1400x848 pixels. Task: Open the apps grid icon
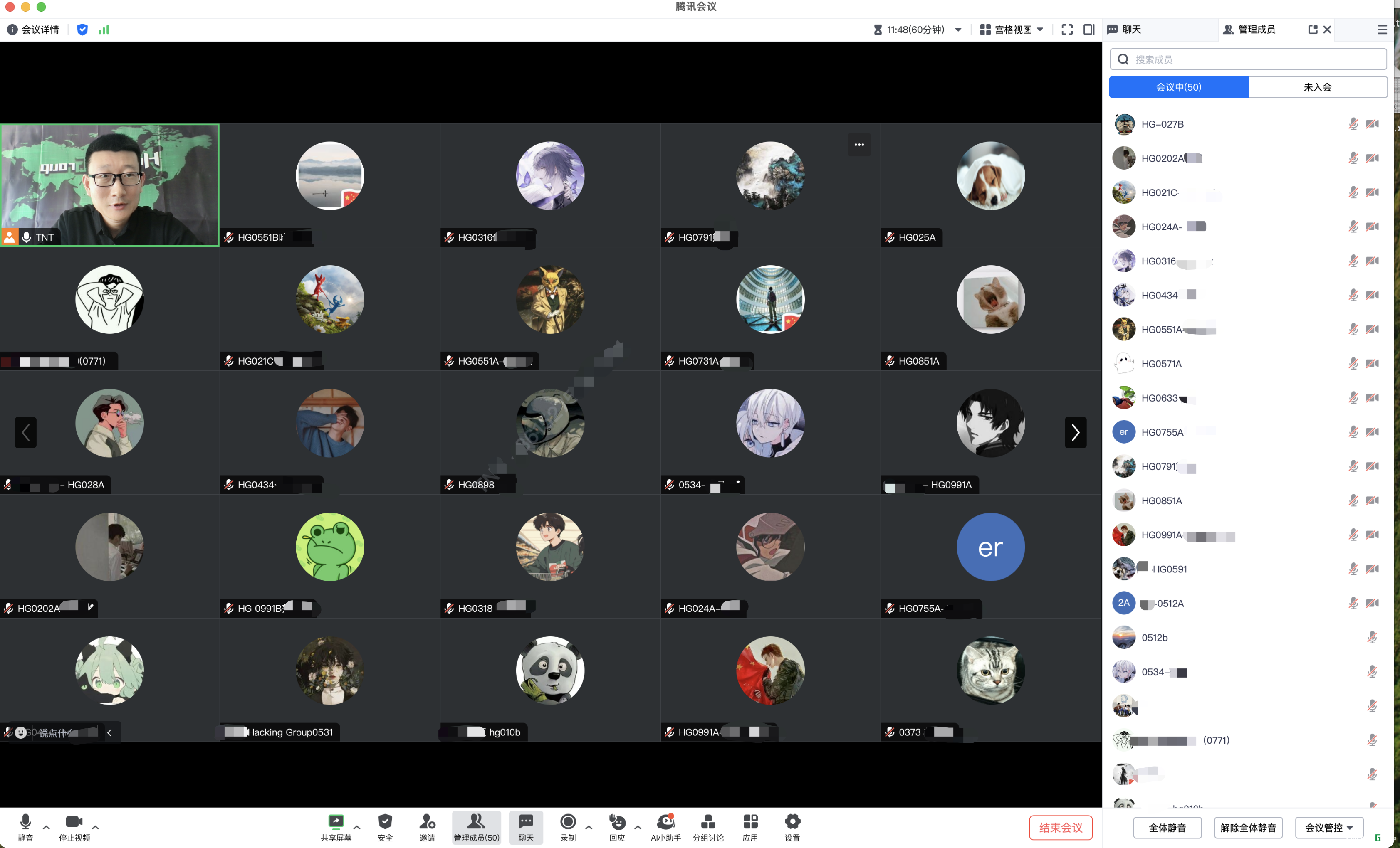click(x=750, y=821)
